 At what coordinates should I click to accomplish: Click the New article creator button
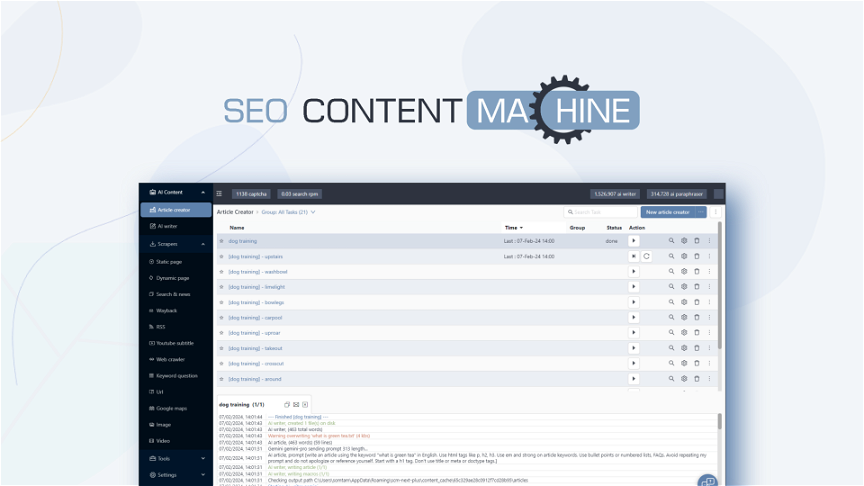[x=668, y=212]
